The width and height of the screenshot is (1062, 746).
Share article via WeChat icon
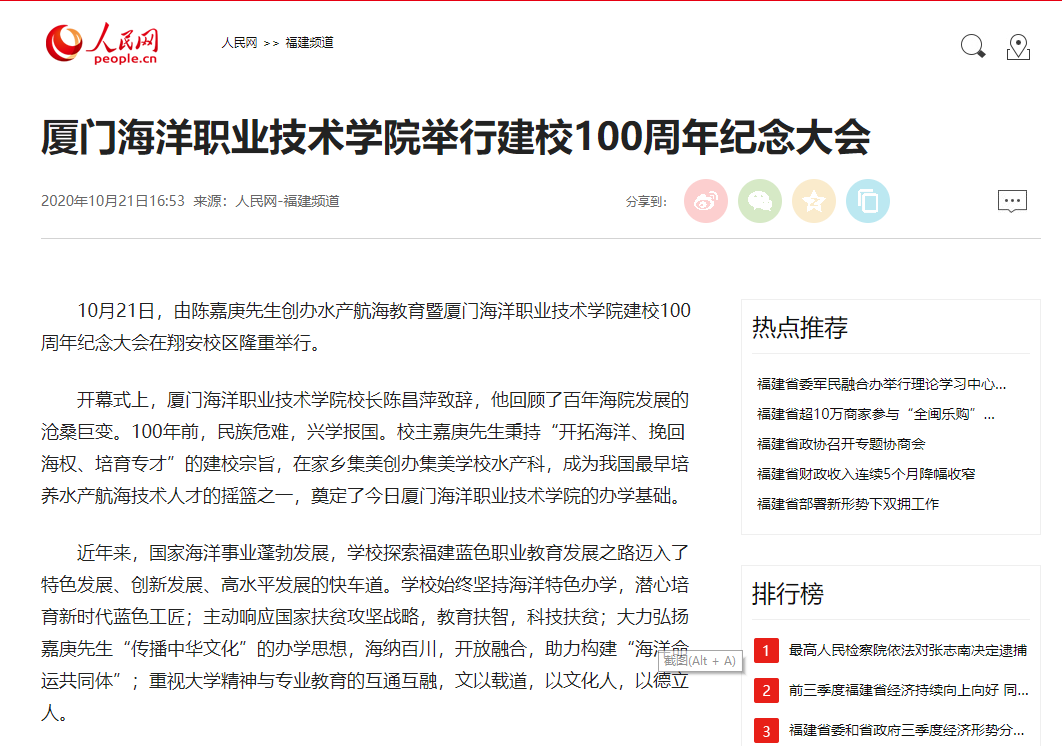pyautogui.click(x=760, y=202)
